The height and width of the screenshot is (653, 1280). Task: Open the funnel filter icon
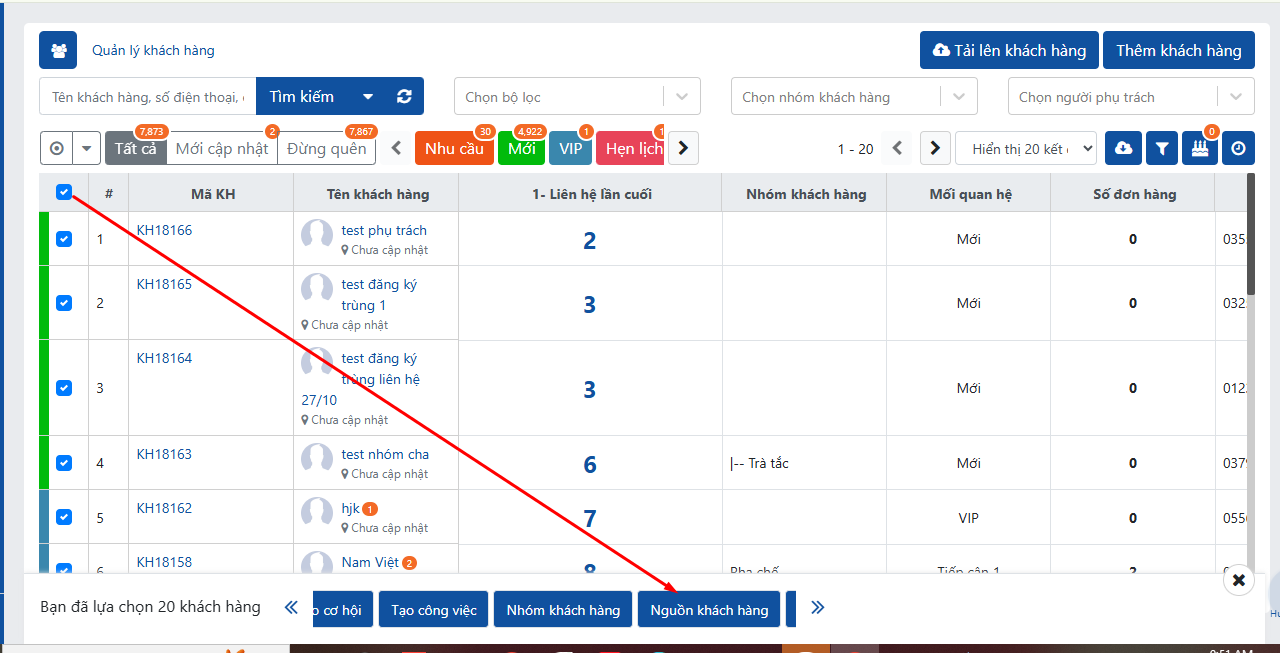click(x=1161, y=148)
